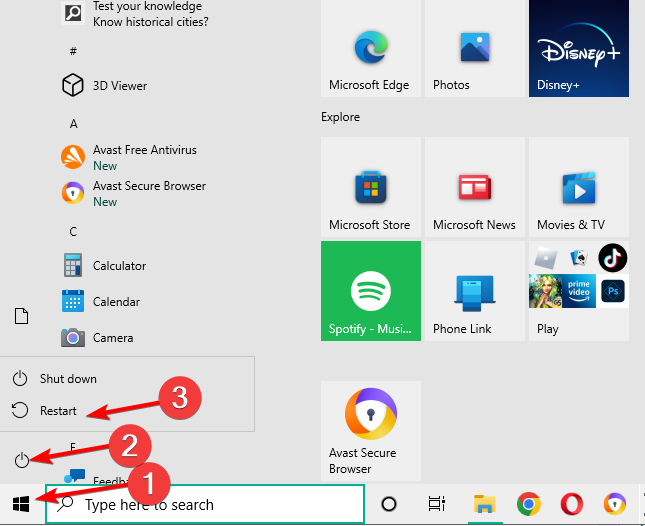Screen dimensions: 645x526
Task: Open 'Test your knowledge' search suggestion
Action: (x=136, y=14)
